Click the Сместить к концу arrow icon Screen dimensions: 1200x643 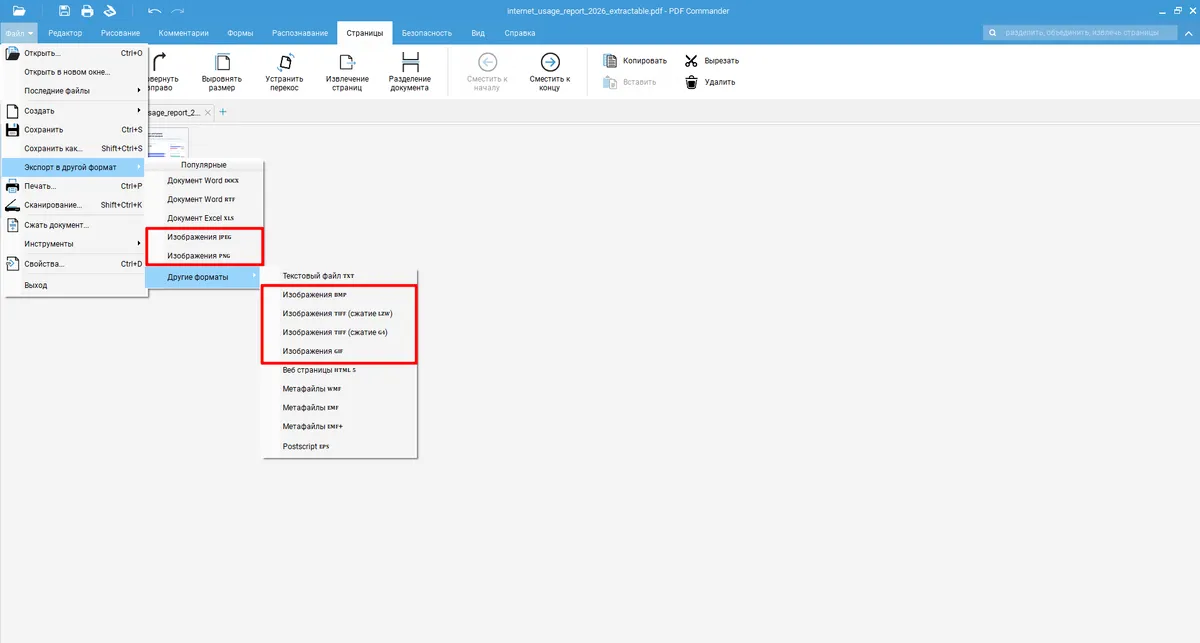[550, 62]
